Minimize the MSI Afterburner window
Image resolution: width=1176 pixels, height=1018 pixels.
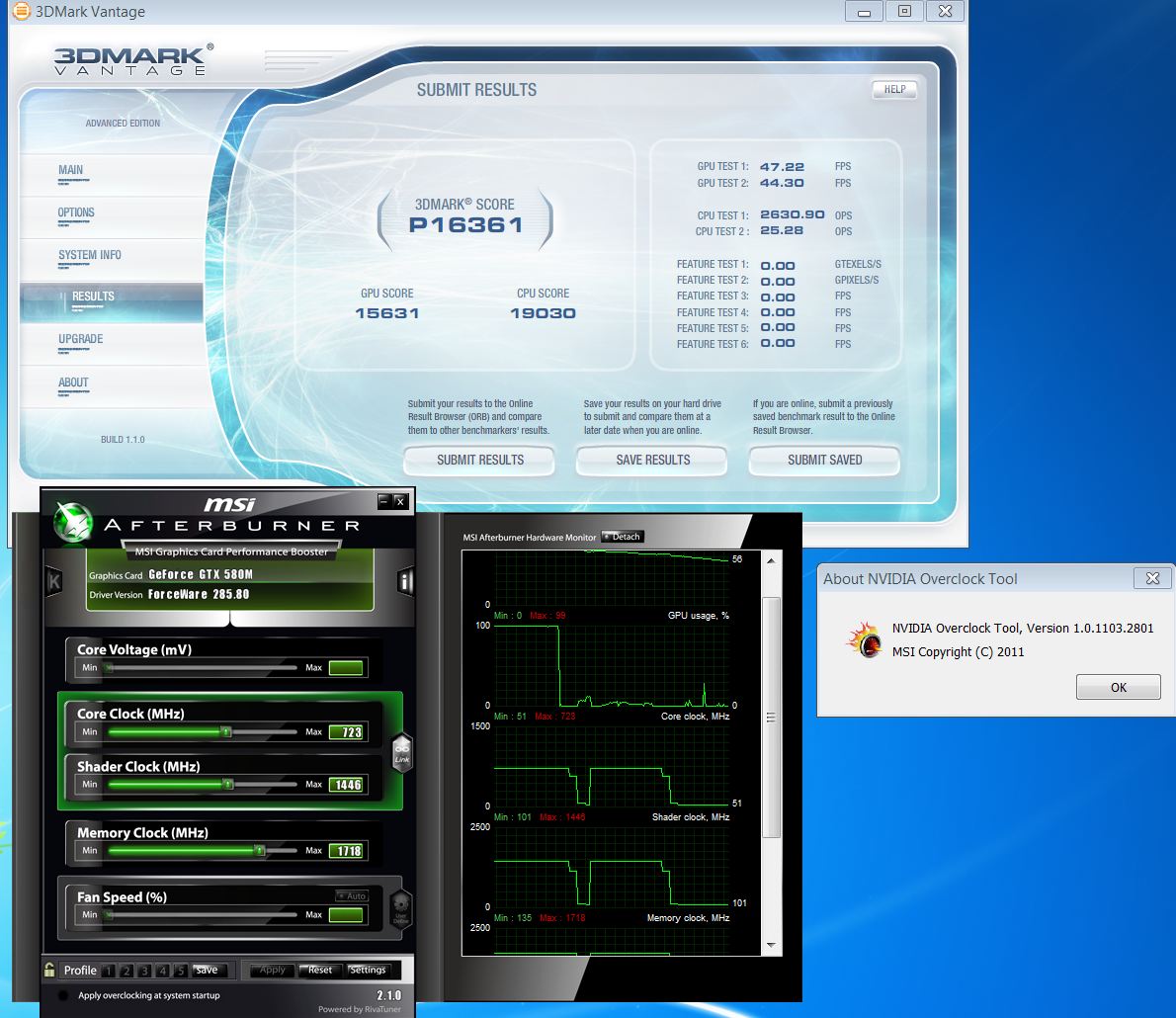click(384, 501)
